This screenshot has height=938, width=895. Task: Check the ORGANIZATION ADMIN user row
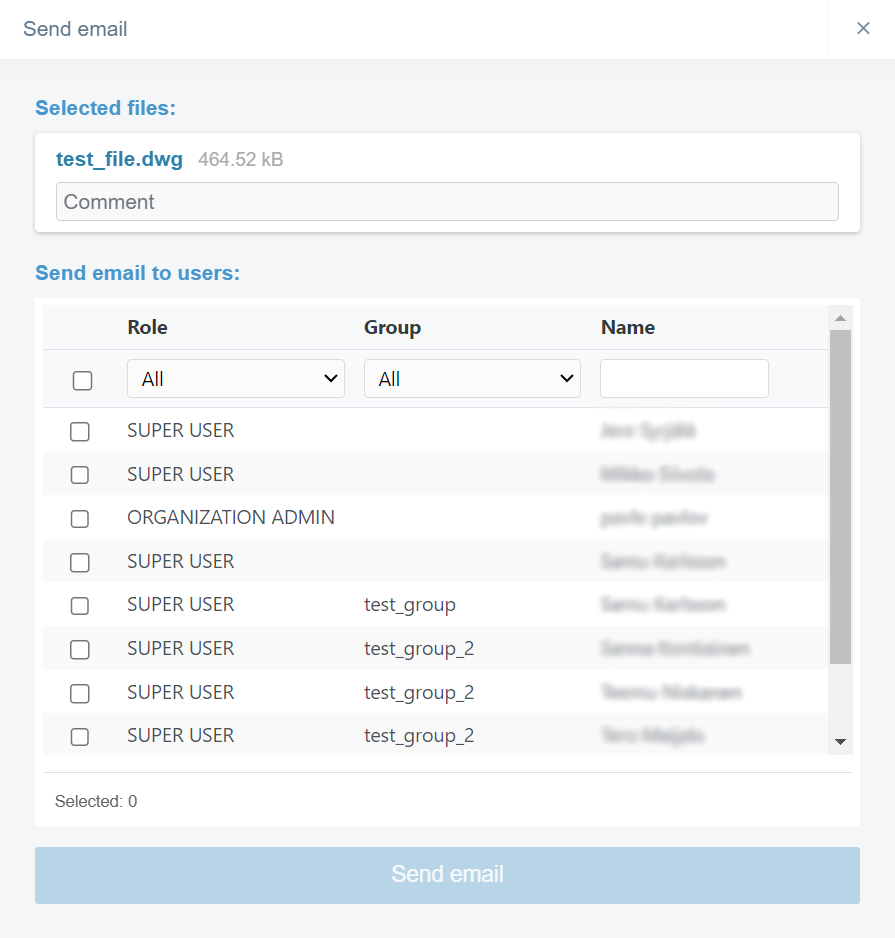coord(80,519)
